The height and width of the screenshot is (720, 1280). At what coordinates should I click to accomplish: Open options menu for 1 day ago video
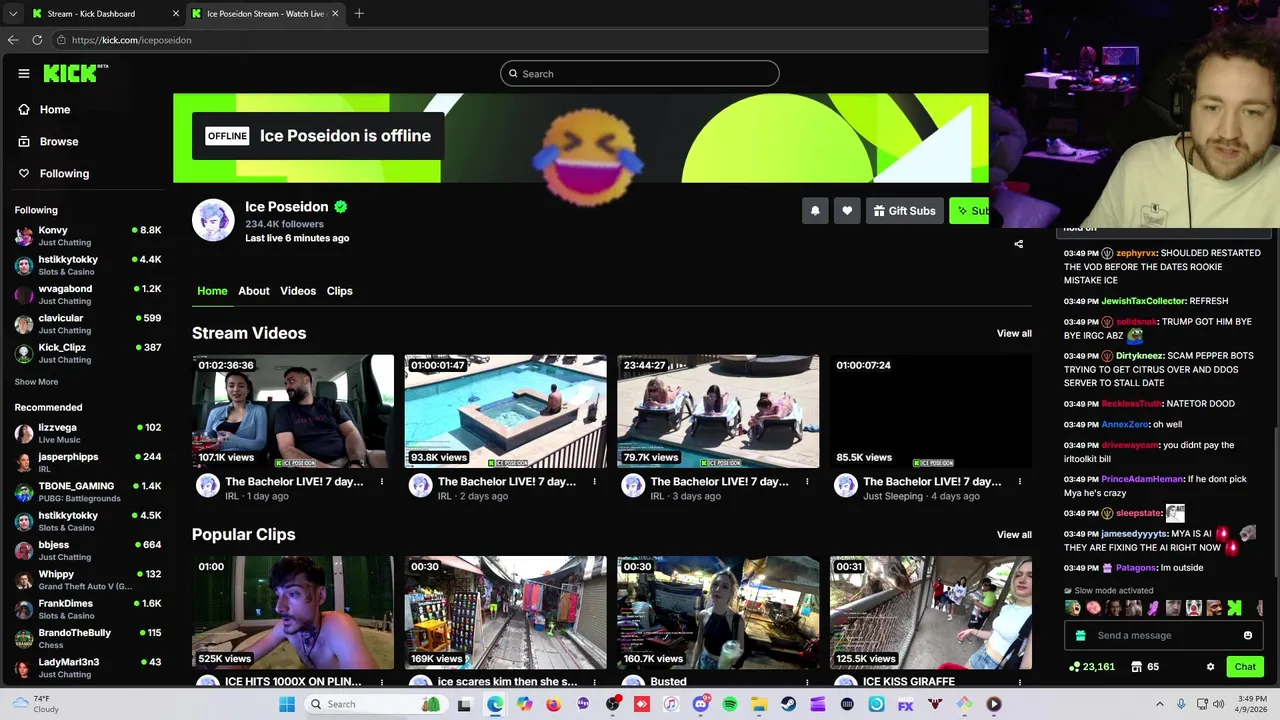click(x=381, y=482)
